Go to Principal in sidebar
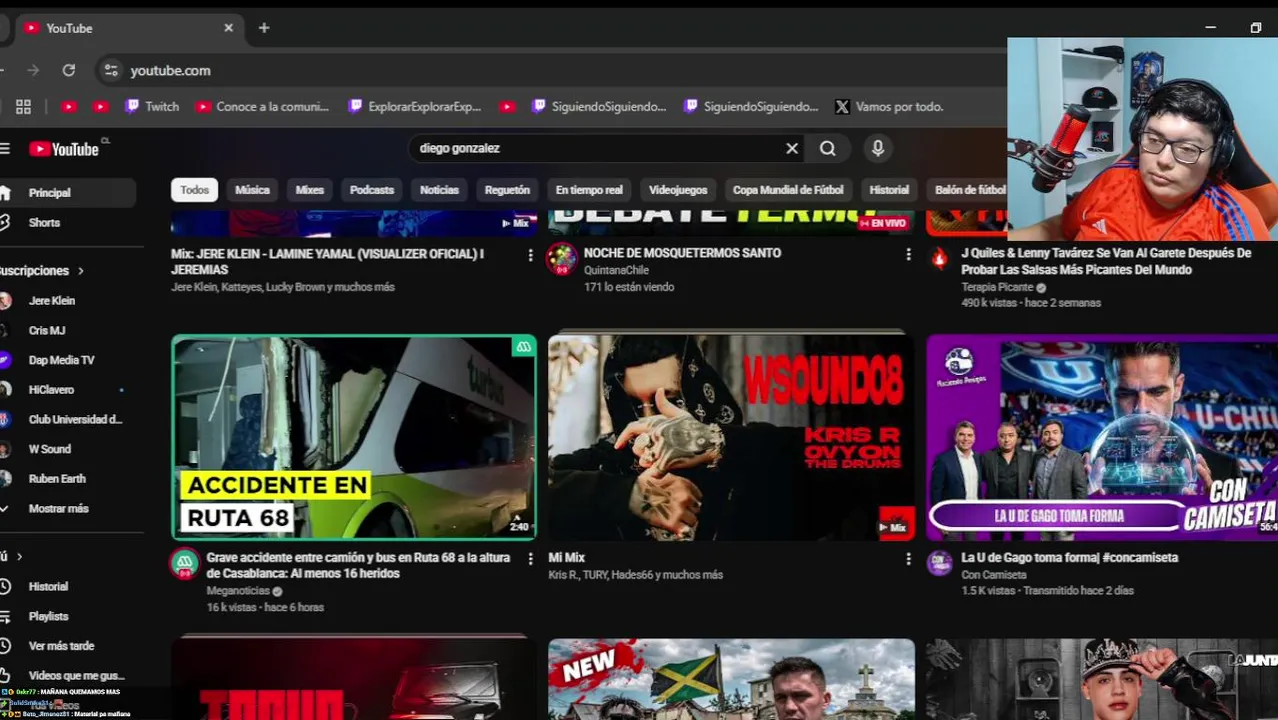Image resolution: width=1278 pixels, height=720 pixels. (x=66, y=193)
